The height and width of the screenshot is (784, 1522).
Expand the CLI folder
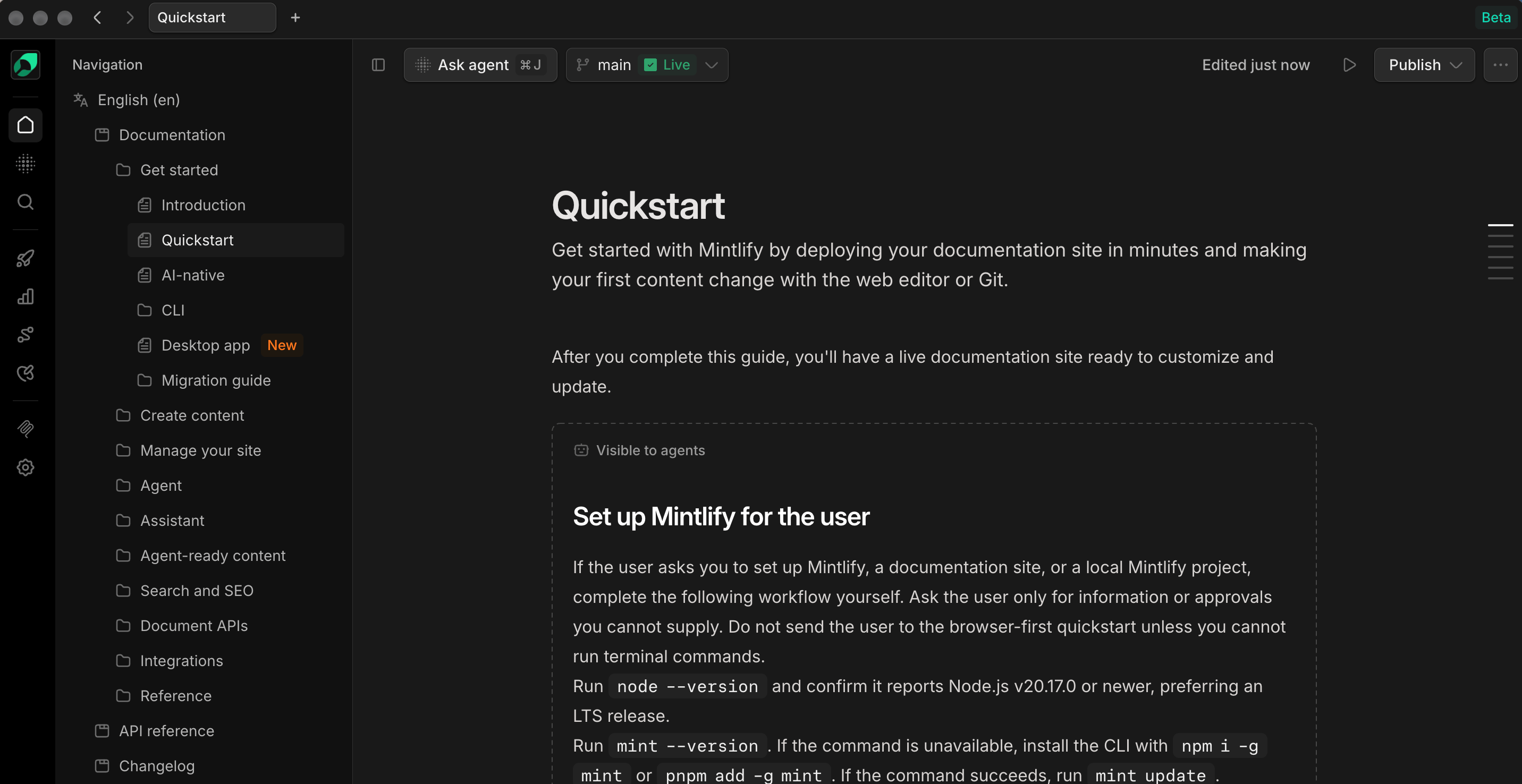pyautogui.click(x=162, y=311)
